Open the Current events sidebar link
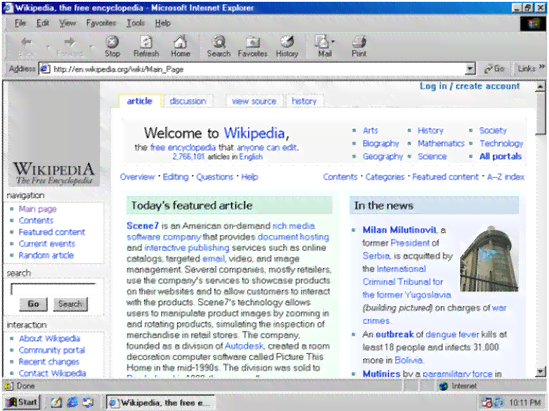This screenshot has height=411, width=549. [47, 244]
